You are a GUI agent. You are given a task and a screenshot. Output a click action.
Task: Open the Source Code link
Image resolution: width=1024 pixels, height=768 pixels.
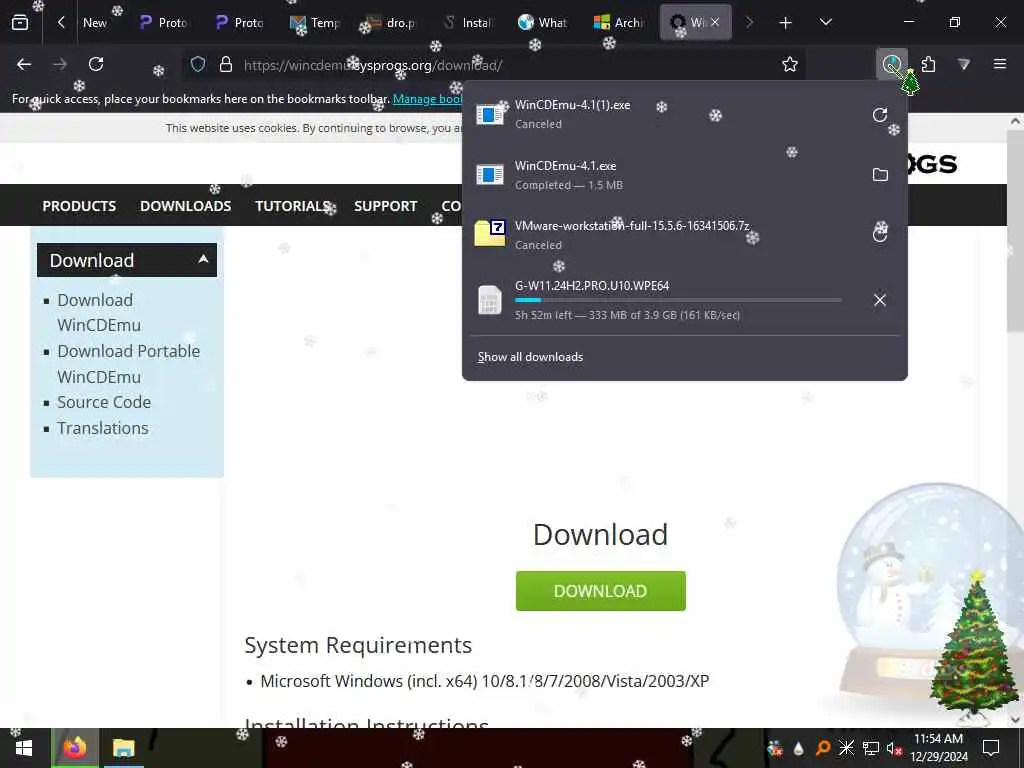tap(104, 402)
